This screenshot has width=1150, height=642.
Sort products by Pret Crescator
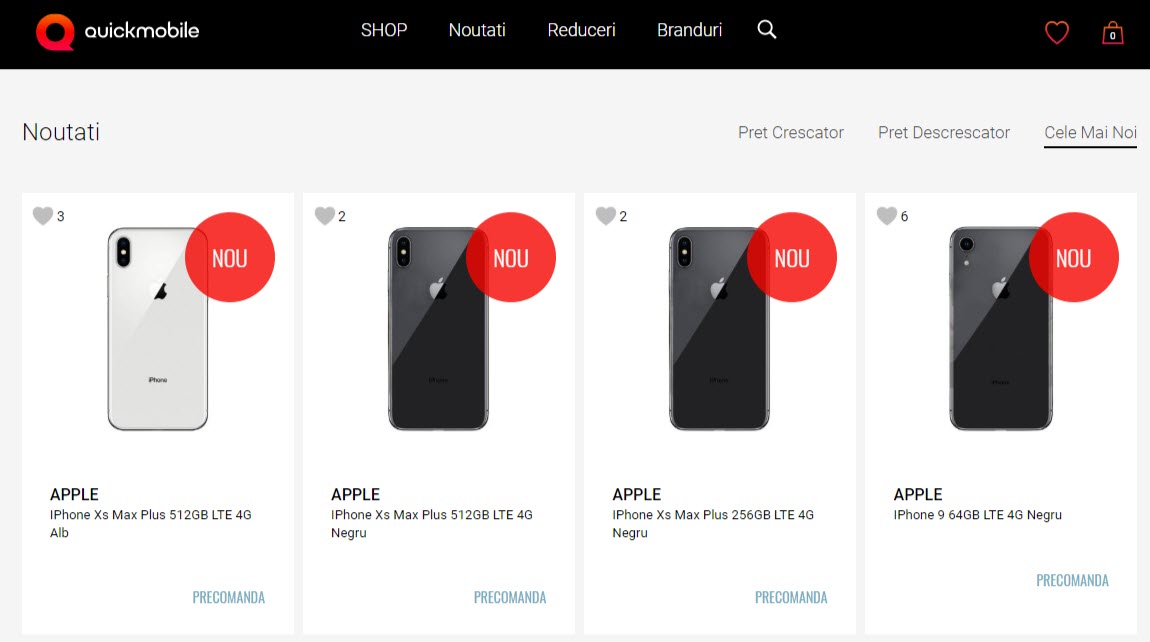pyautogui.click(x=790, y=132)
